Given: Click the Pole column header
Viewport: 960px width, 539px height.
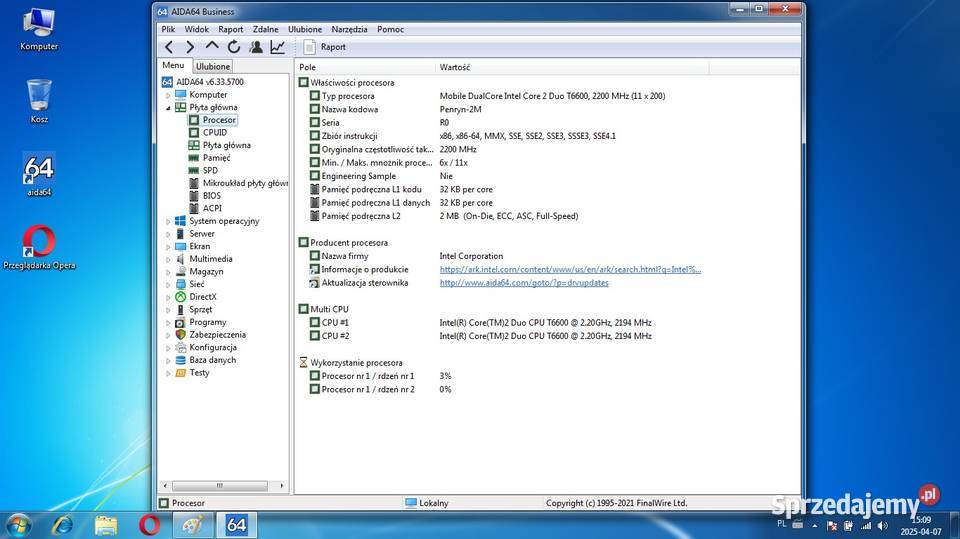Looking at the screenshot, I should click(x=366, y=67).
